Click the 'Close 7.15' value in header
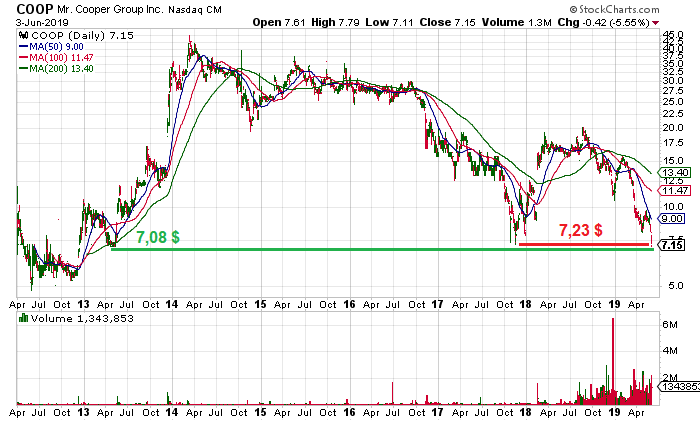This screenshot has width=700, height=421. (x=447, y=22)
